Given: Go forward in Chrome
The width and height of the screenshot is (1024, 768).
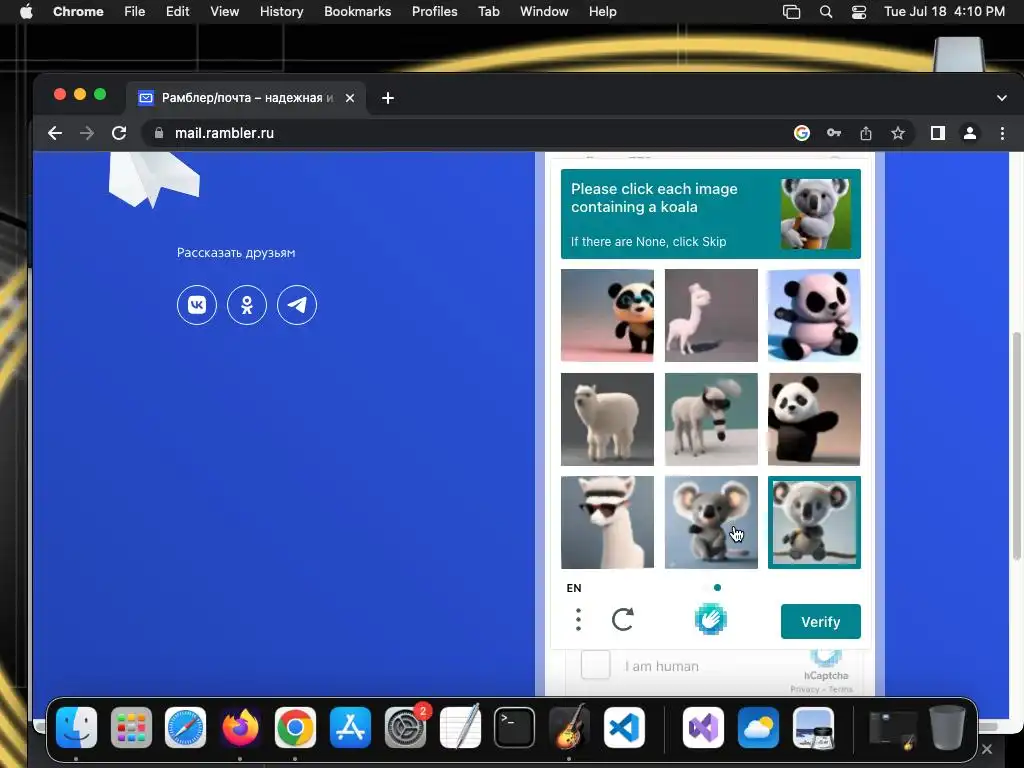Looking at the screenshot, I should [86, 133].
